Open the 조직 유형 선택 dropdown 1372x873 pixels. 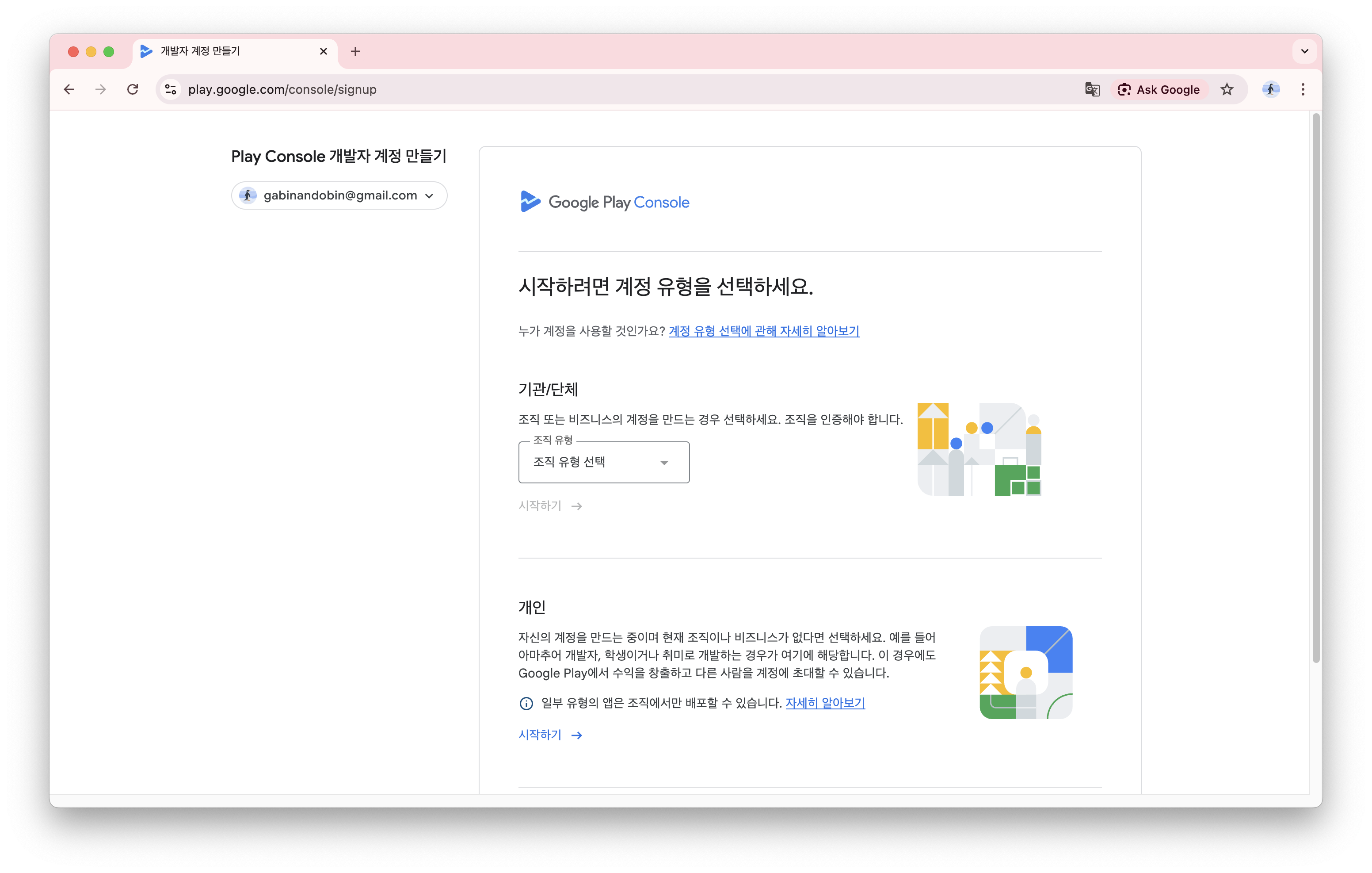(x=603, y=462)
